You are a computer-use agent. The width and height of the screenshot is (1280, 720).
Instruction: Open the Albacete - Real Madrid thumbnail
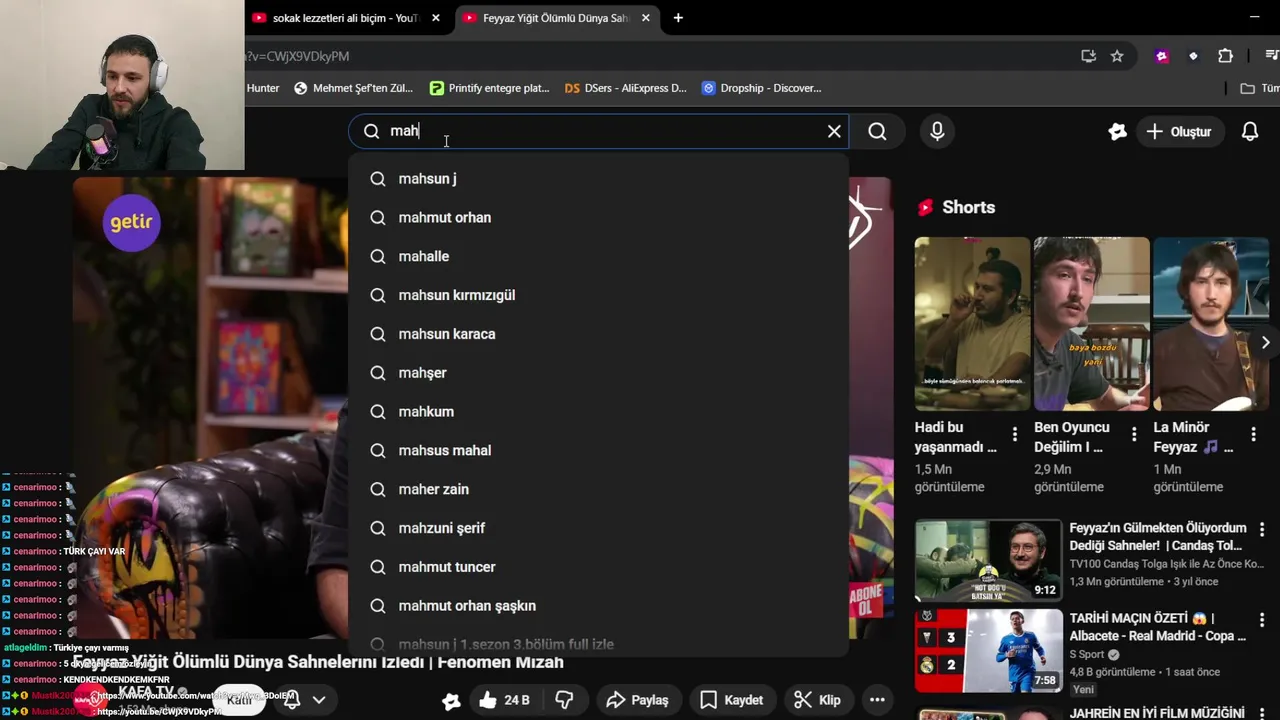click(988, 650)
